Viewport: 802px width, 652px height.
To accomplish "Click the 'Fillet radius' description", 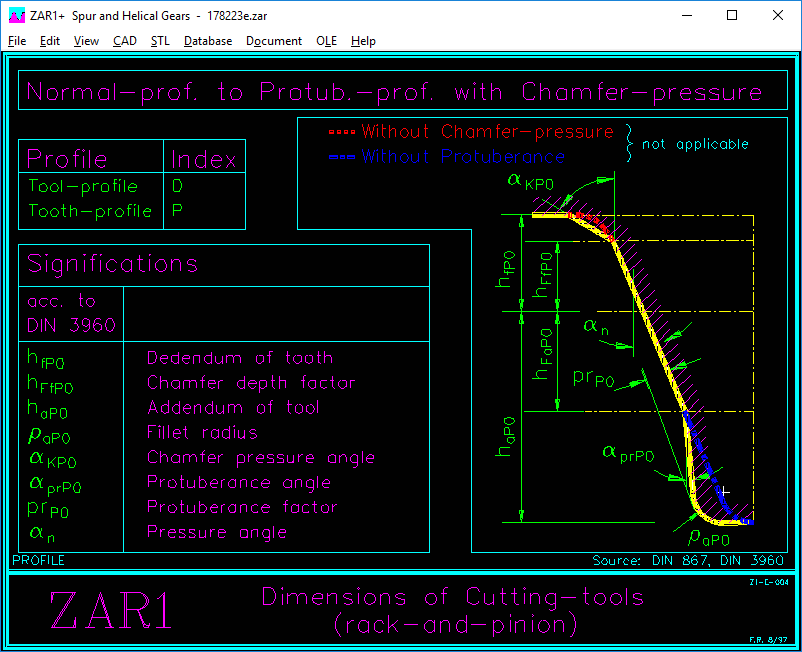I will (x=202, y=433).
